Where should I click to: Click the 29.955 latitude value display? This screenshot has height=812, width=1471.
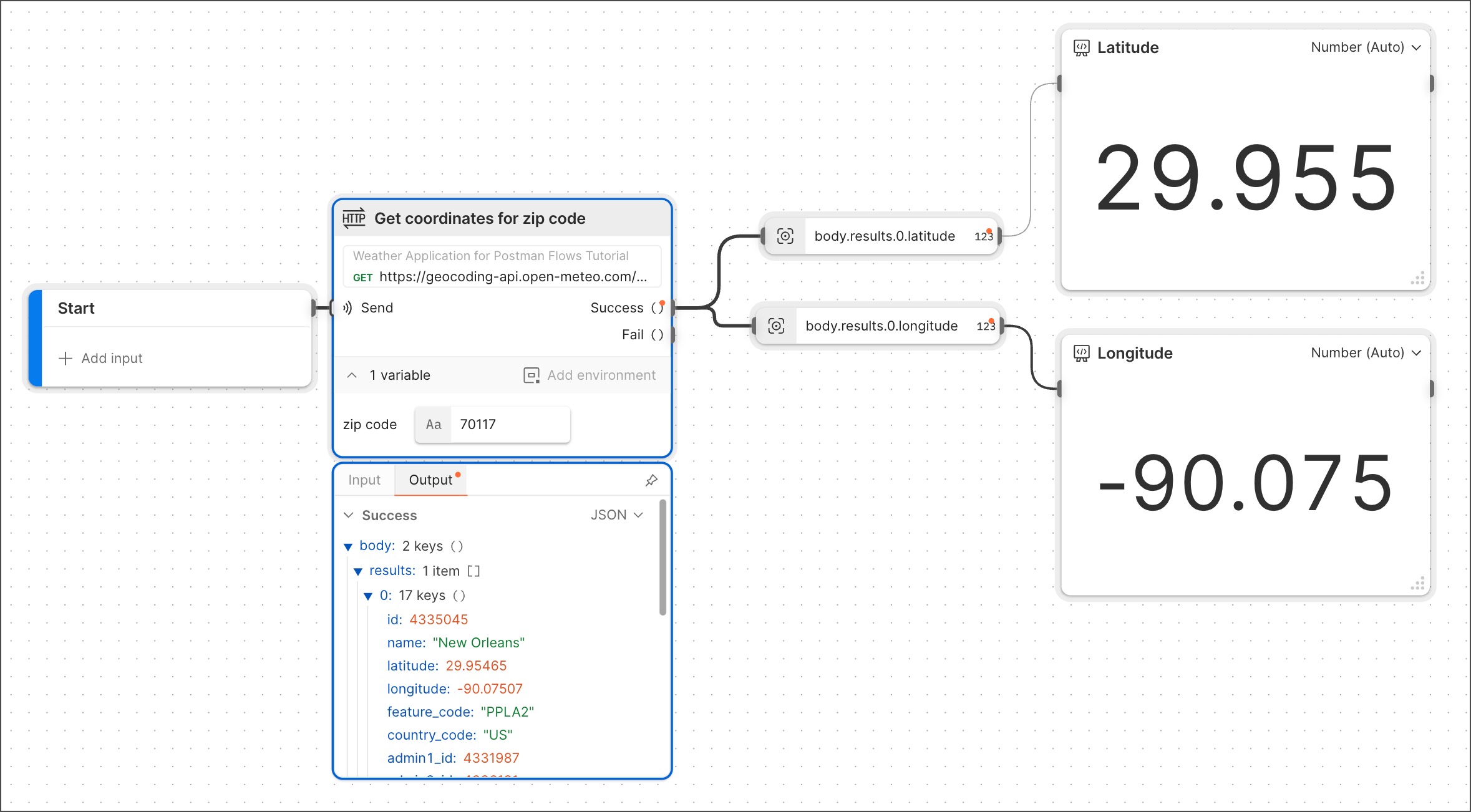click(1246, 179)
